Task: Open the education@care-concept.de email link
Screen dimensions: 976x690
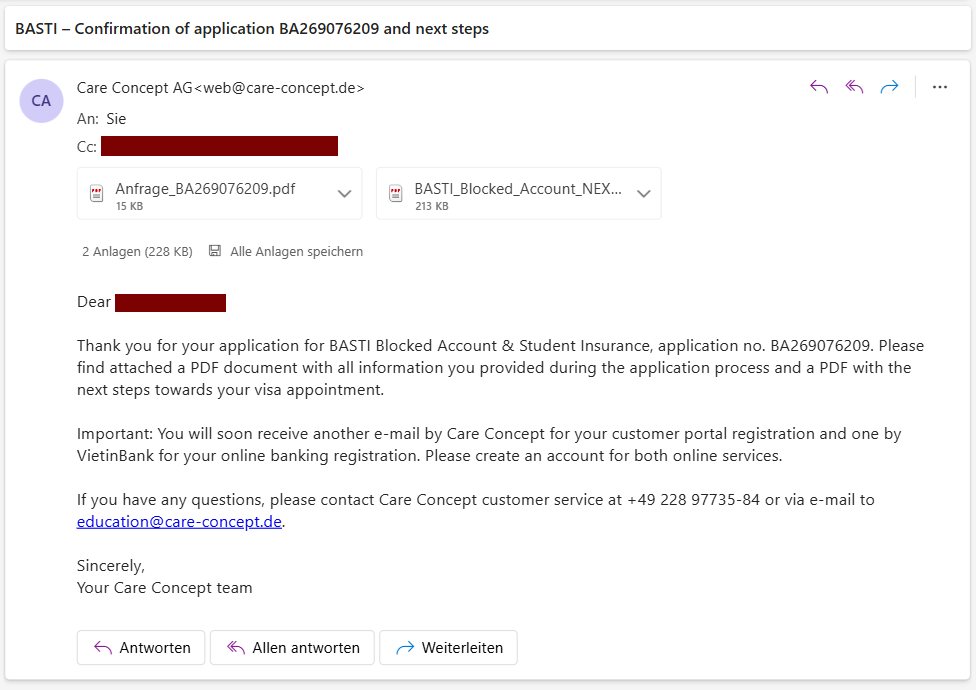Action: (179, 521)
